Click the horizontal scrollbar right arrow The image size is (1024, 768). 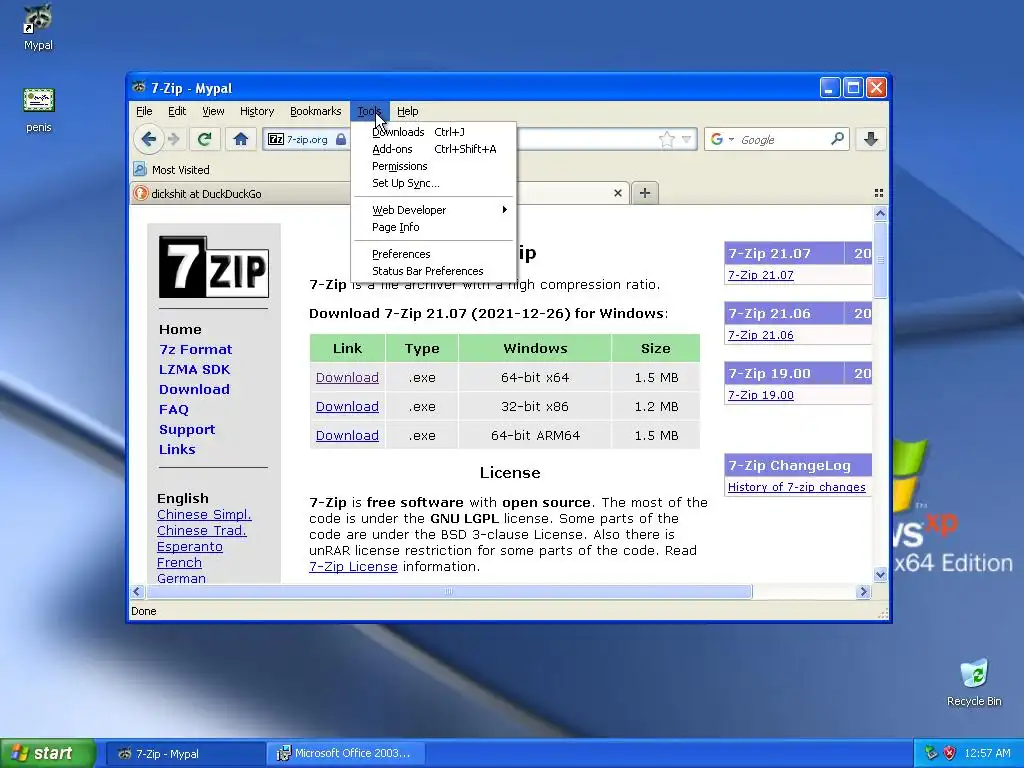(863, 592)
